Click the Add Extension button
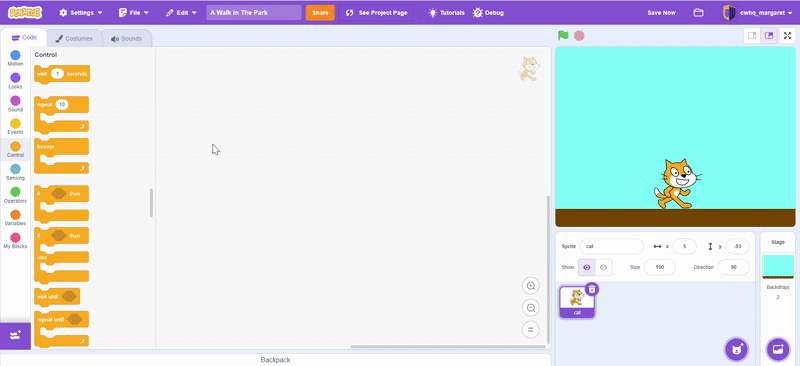The image size is (800, 366). 15,336
